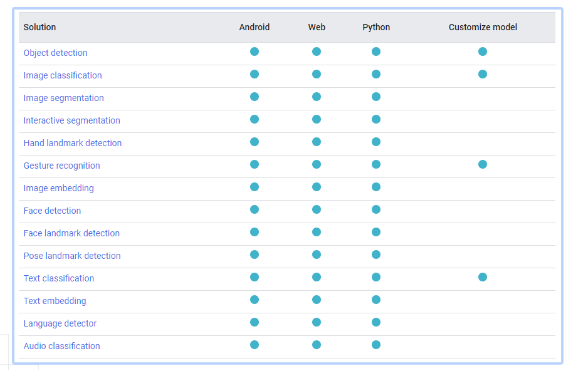Click Python dot in Text embedding row
572x370 pixels.
coord(376,300)
